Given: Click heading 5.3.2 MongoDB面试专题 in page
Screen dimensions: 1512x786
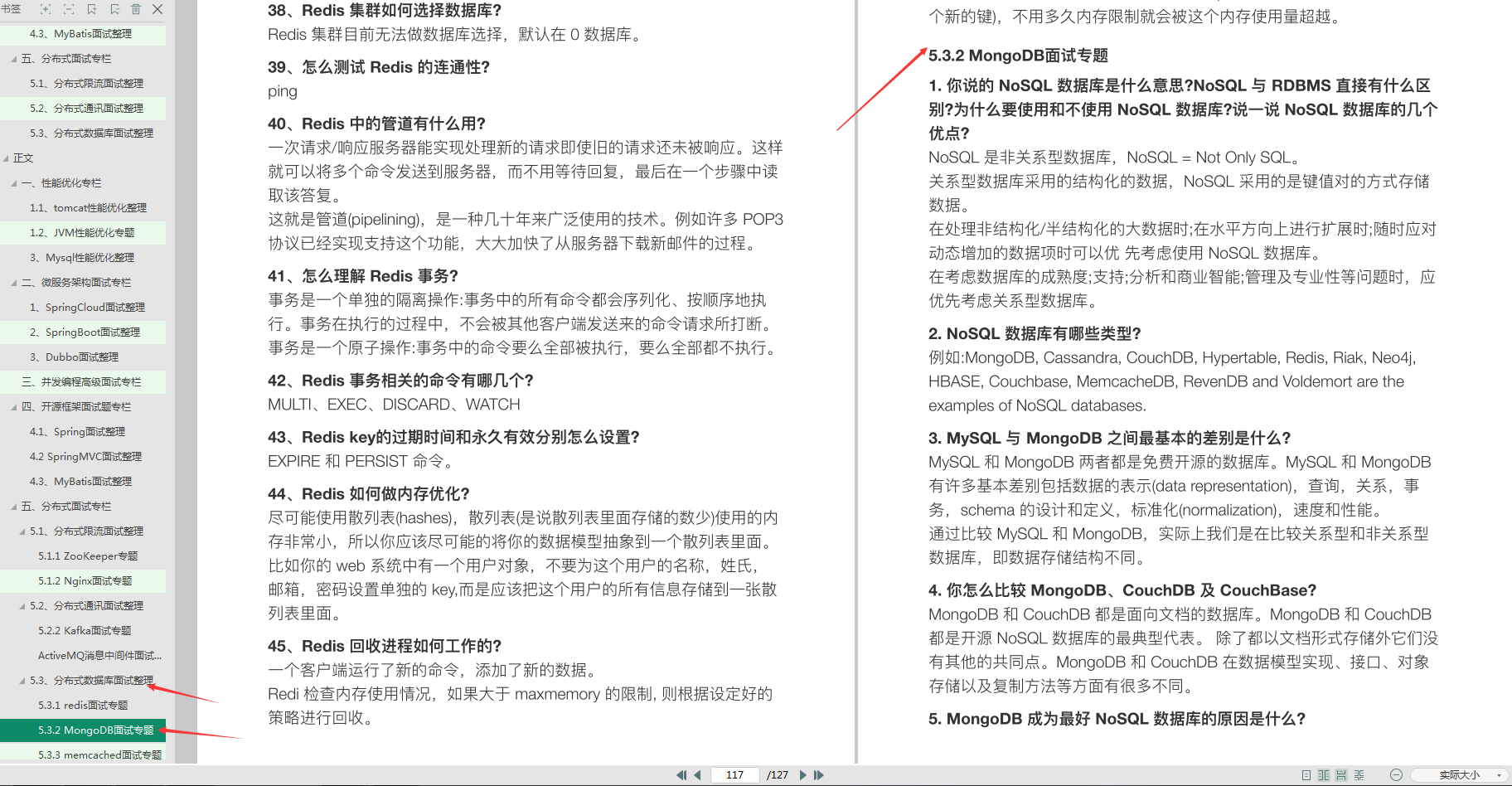Looking at the screenshot, I should [x=1018, y=56].
